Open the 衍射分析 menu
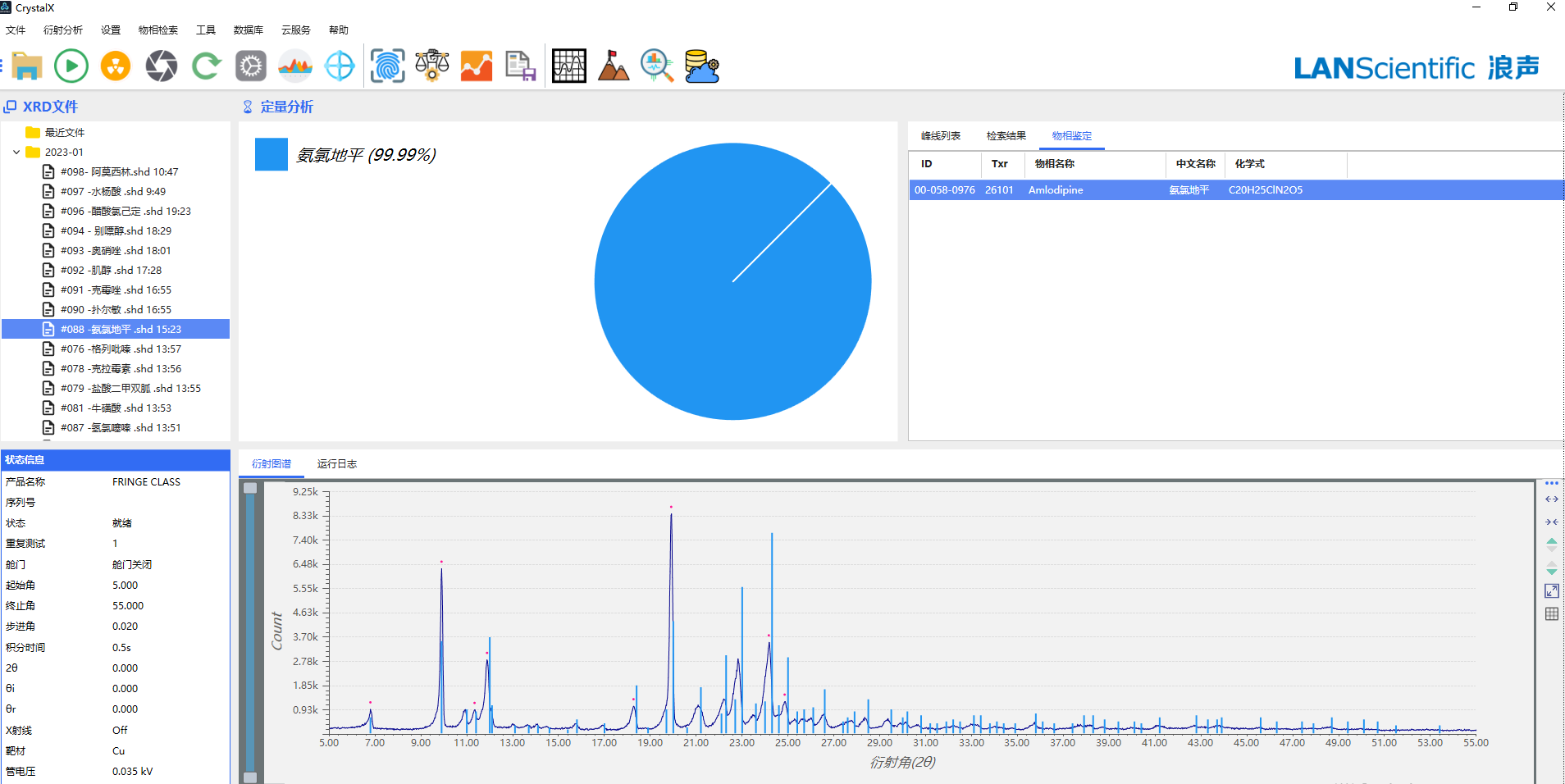The height and width of the screenshot is (784, 1565). click(63, 30)
